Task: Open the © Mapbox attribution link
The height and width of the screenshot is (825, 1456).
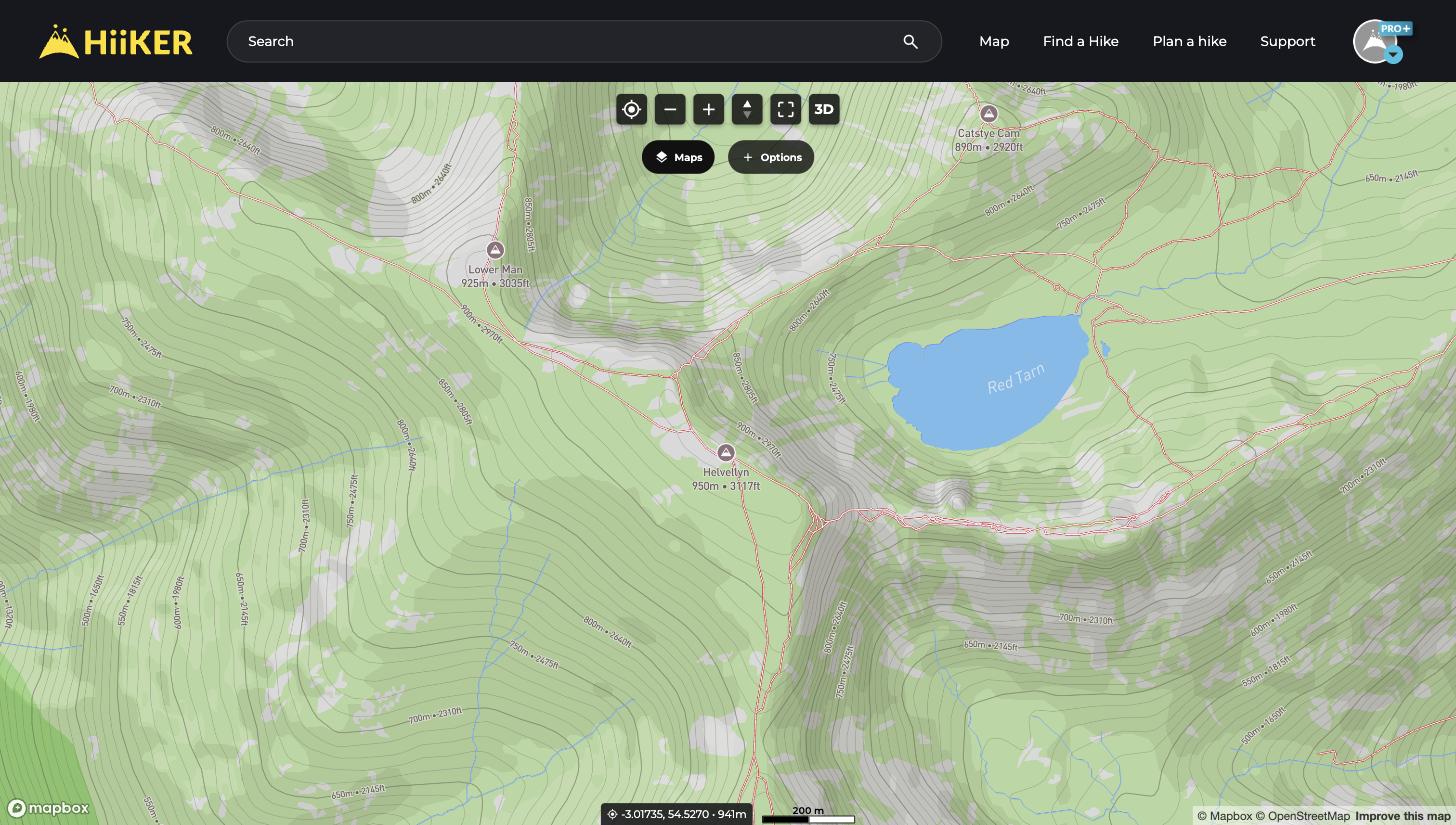Action: tap(1225, 816)
